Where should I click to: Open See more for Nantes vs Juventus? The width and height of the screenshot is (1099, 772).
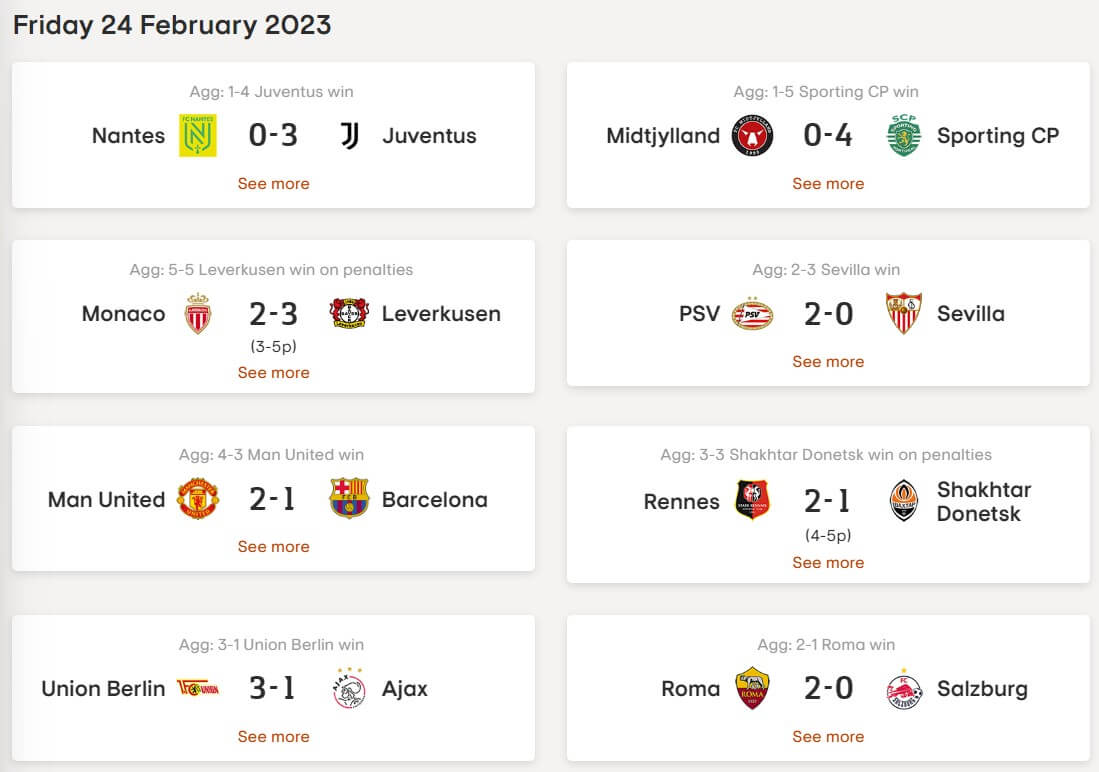coord(273,184)
